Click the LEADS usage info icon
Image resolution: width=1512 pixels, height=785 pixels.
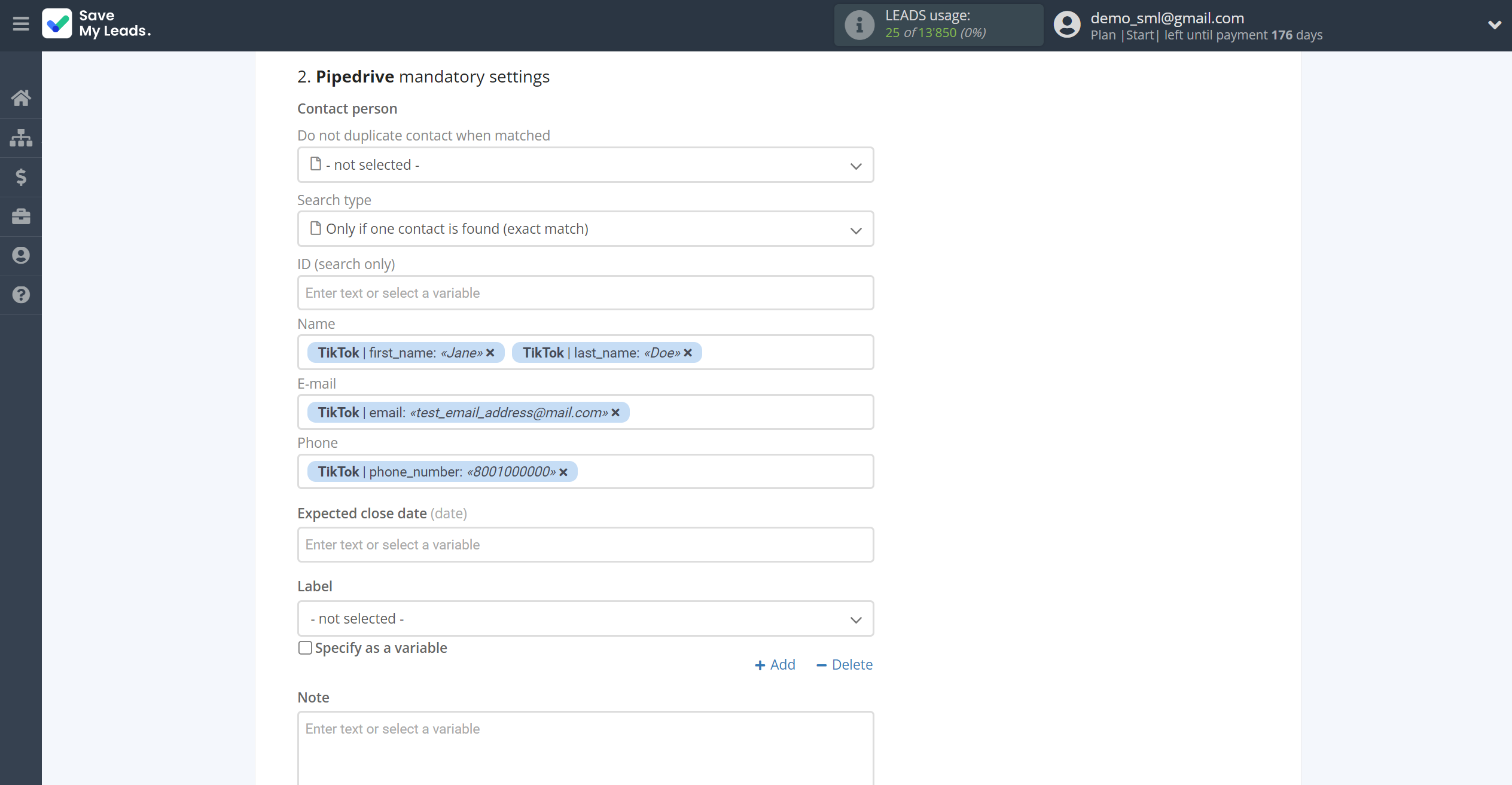859,25
